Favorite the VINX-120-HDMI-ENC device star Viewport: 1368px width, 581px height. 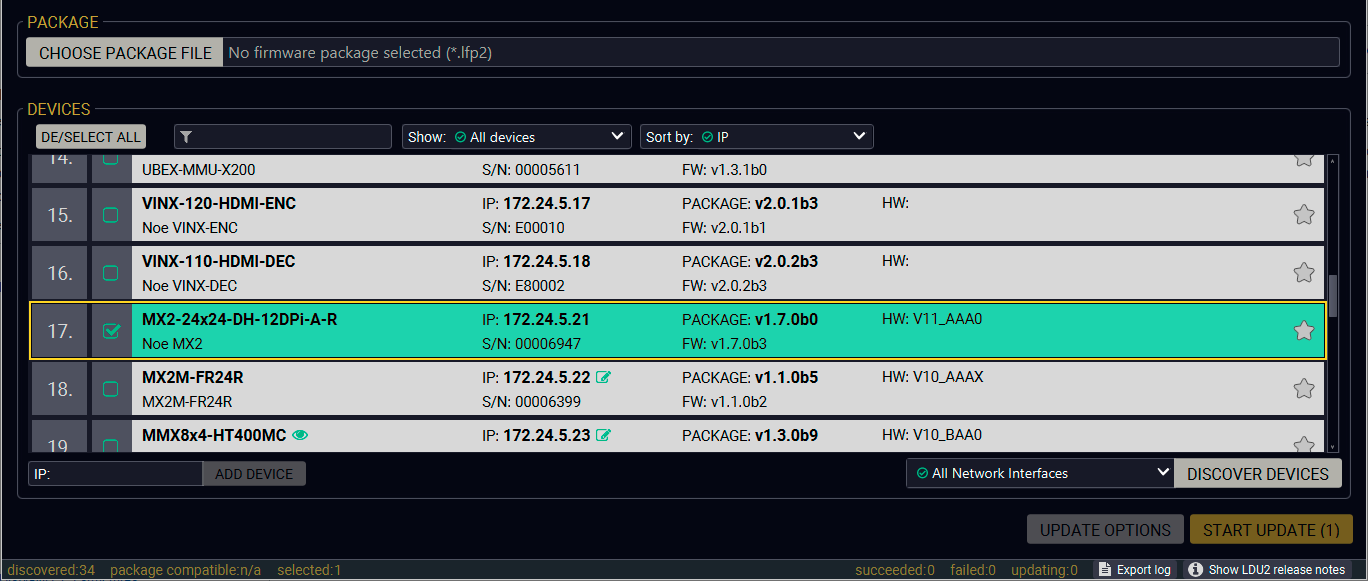(1303, 214)
